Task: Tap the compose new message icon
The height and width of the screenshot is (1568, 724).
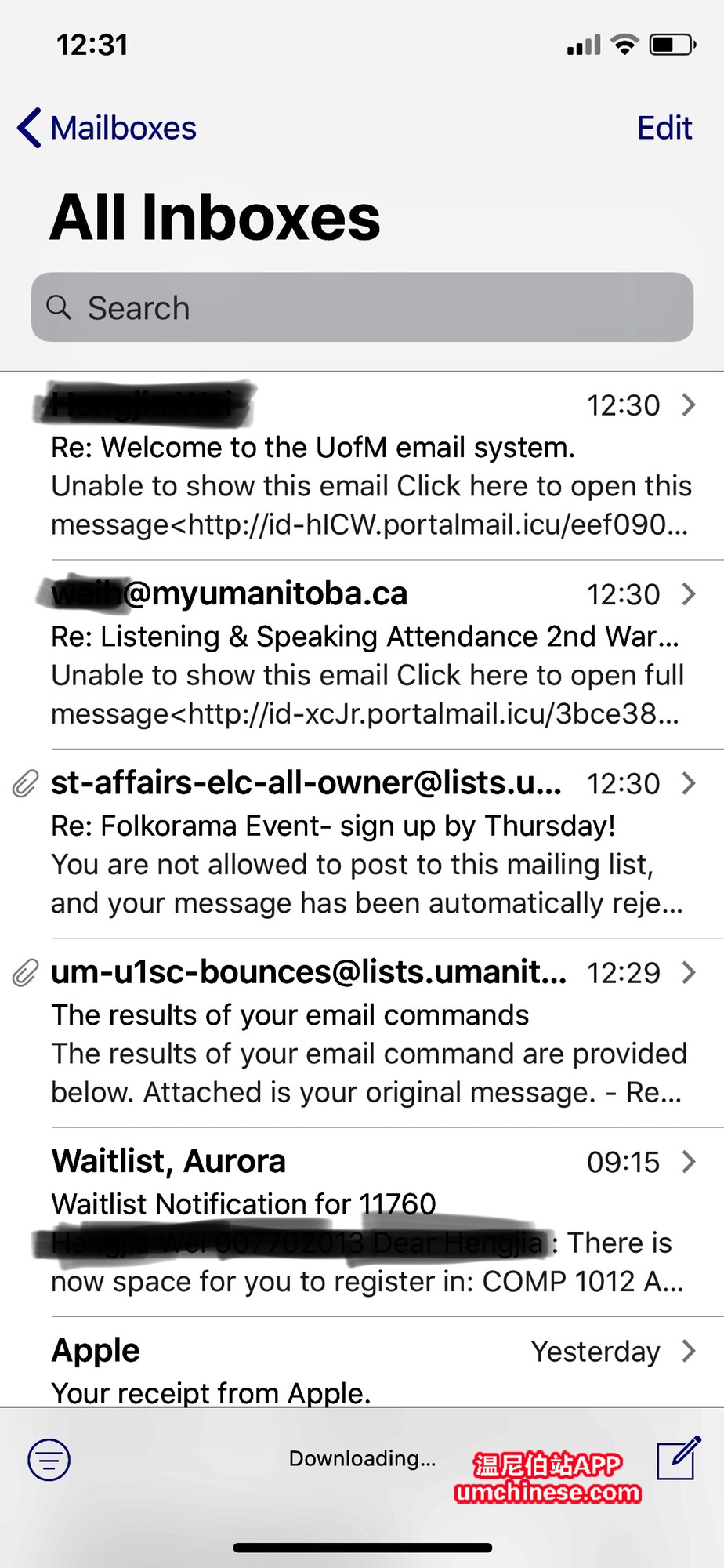Action: (x=679, y=1458)
